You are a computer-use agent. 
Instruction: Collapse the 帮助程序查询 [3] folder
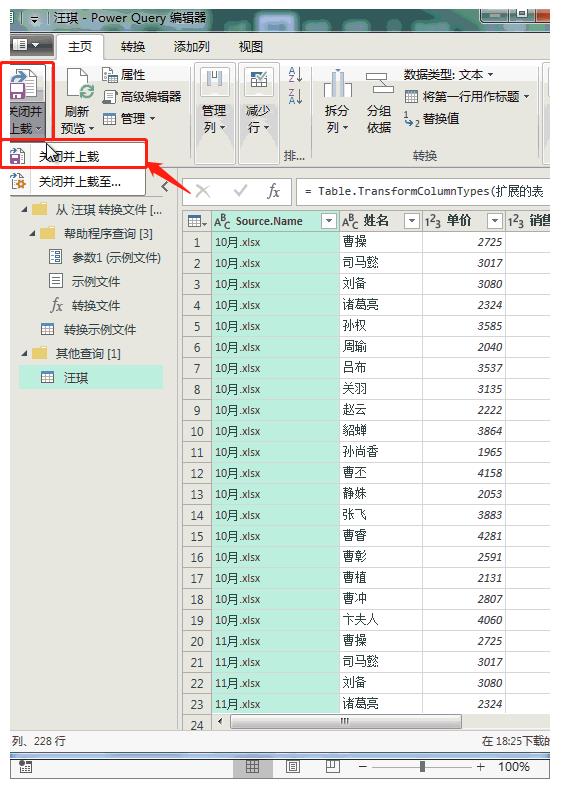click(x=32, y=234)
